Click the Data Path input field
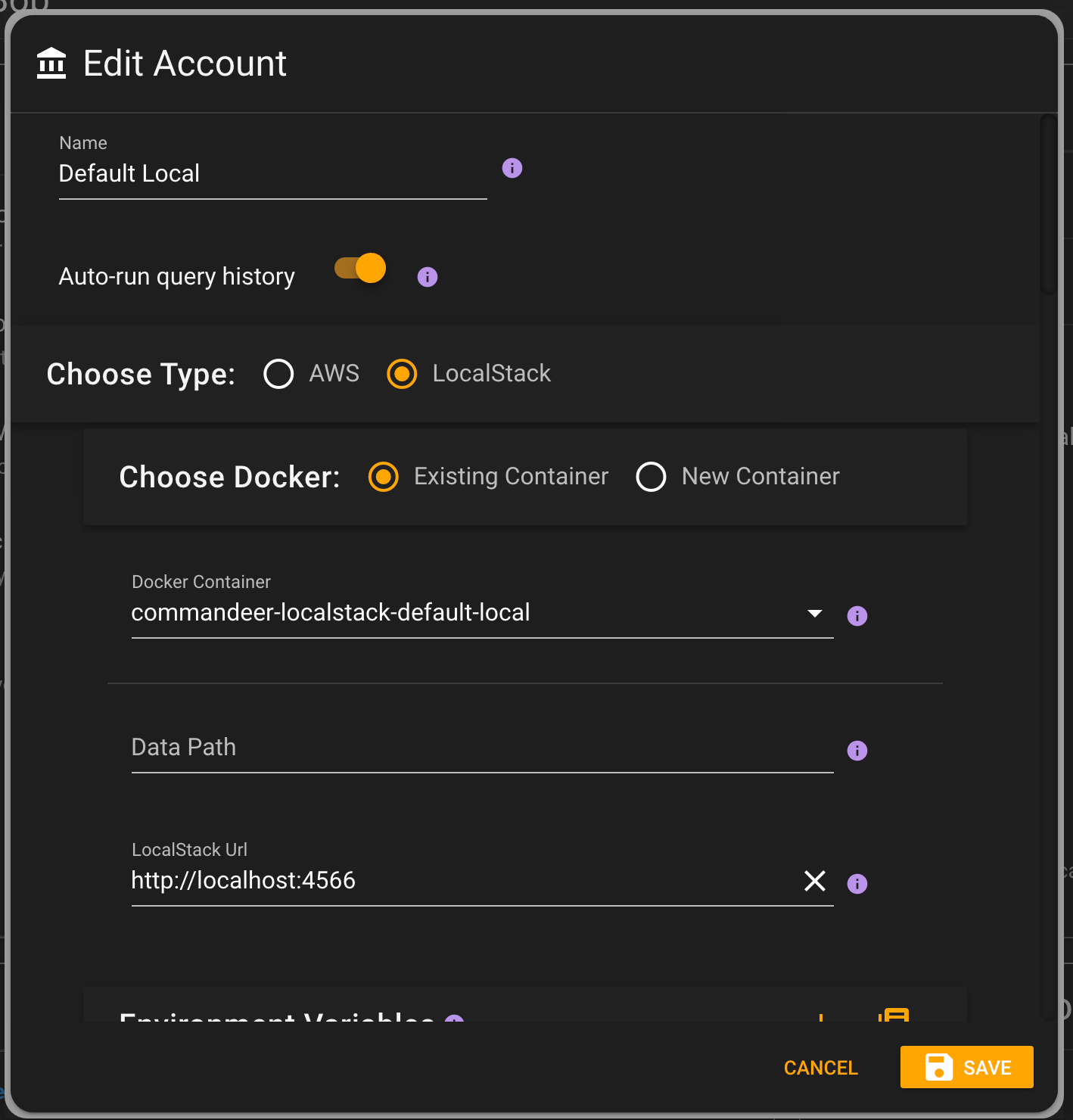Image resolution: width=1073 pixels, height=1120 pixels. coord(483,748)
